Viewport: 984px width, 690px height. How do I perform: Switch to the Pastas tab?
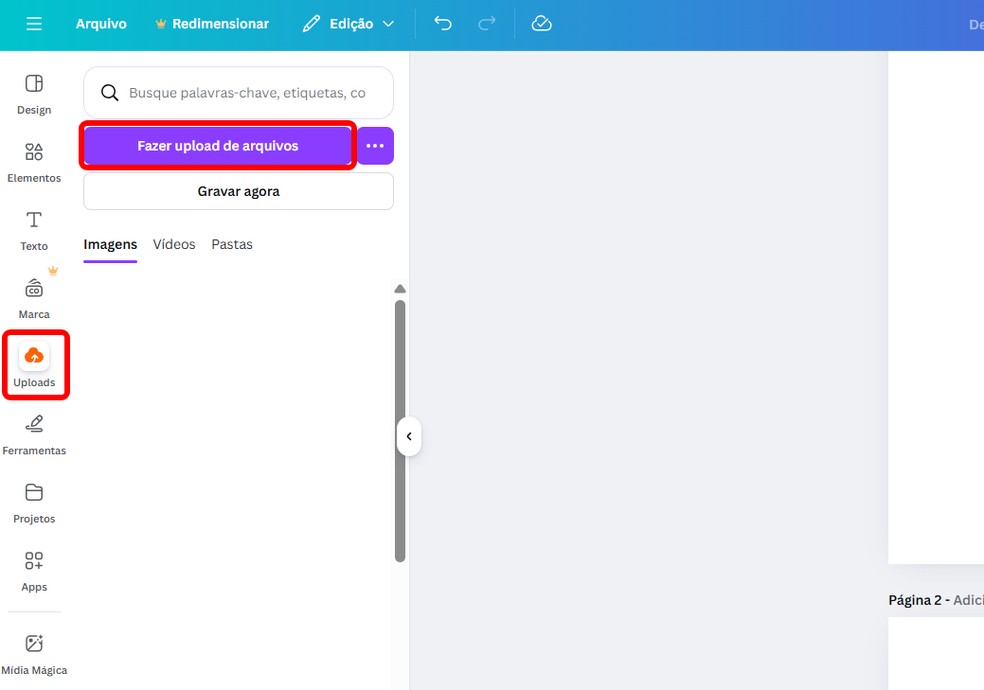click(x=232, y=245)
